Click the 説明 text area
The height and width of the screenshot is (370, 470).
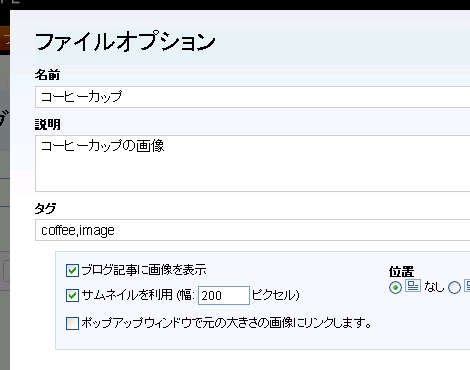tap(252, 163)
